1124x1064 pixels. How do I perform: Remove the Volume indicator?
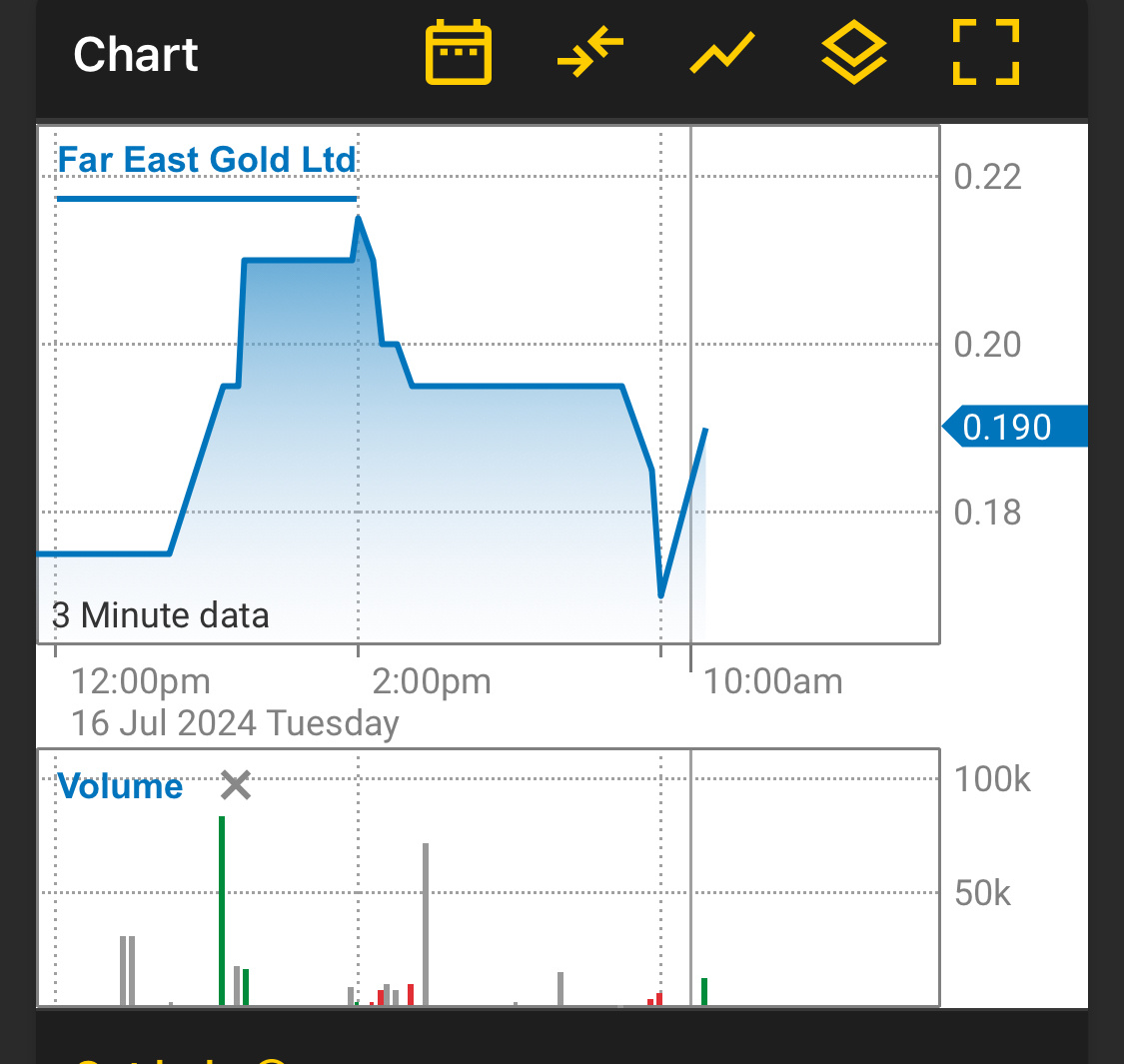[x=235, y=785]
